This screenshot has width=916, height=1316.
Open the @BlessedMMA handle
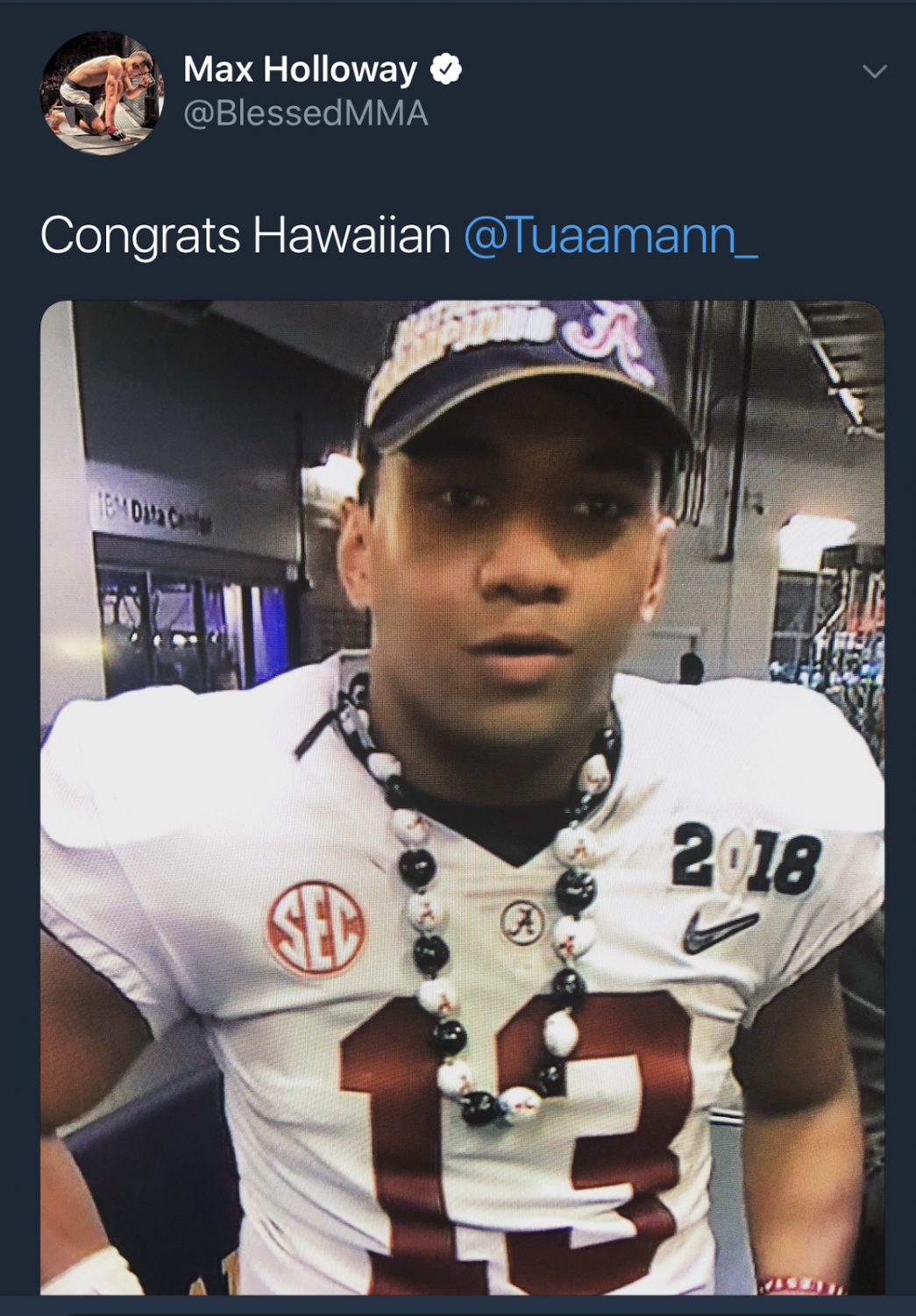point(305,114)
